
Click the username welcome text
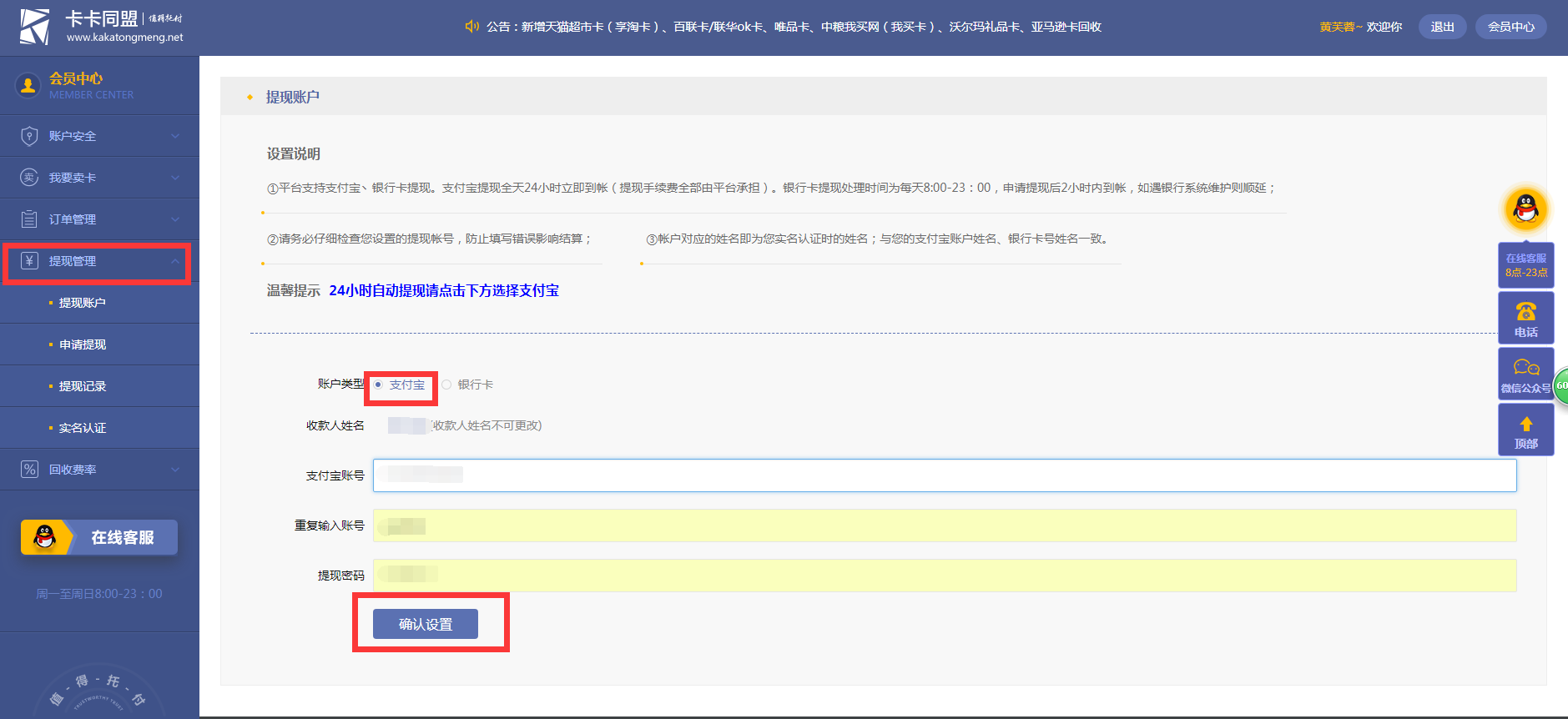(1360, 27)
